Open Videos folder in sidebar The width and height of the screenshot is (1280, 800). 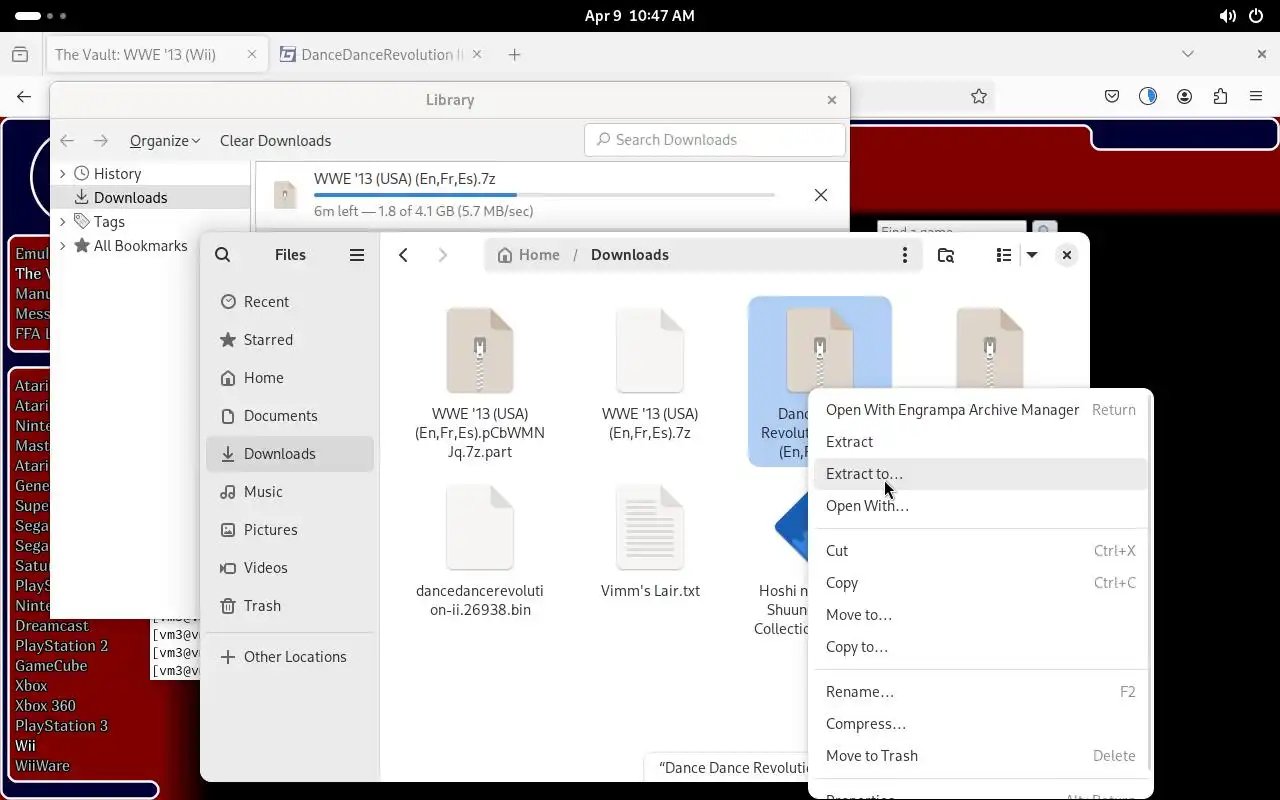(x=290, y=568)
